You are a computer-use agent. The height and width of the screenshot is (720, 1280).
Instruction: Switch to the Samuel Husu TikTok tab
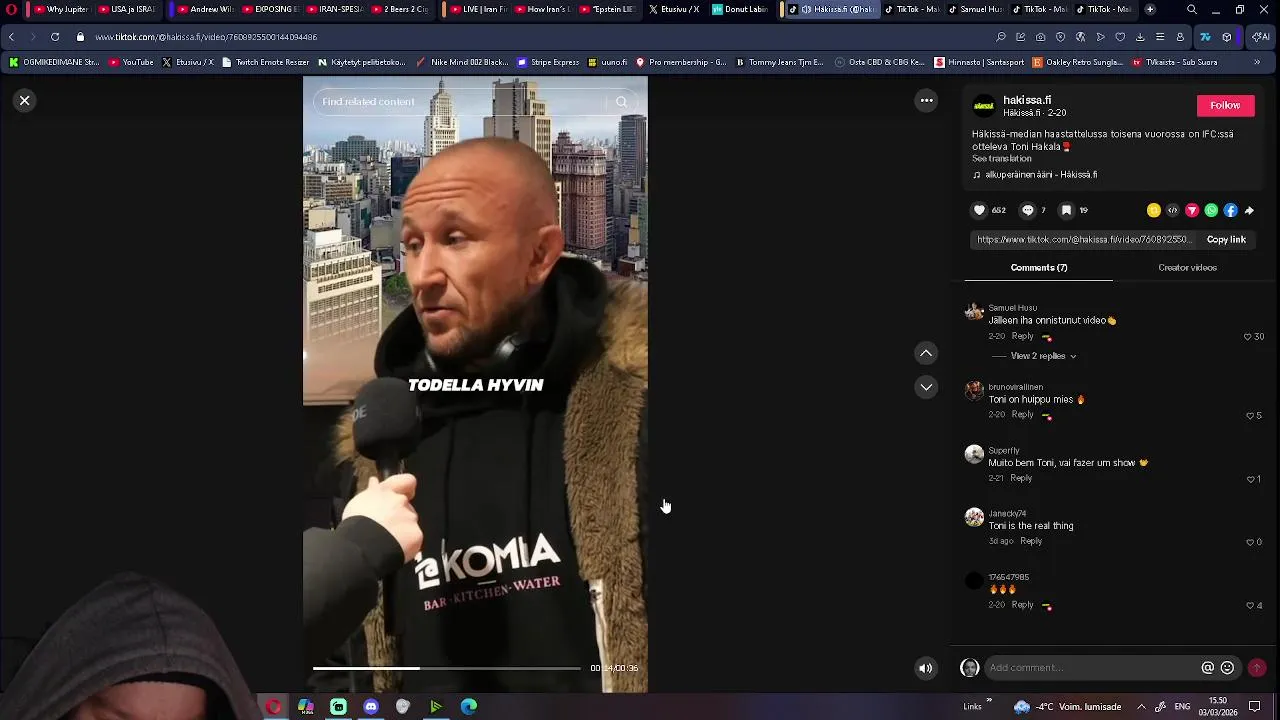point(974,9)
